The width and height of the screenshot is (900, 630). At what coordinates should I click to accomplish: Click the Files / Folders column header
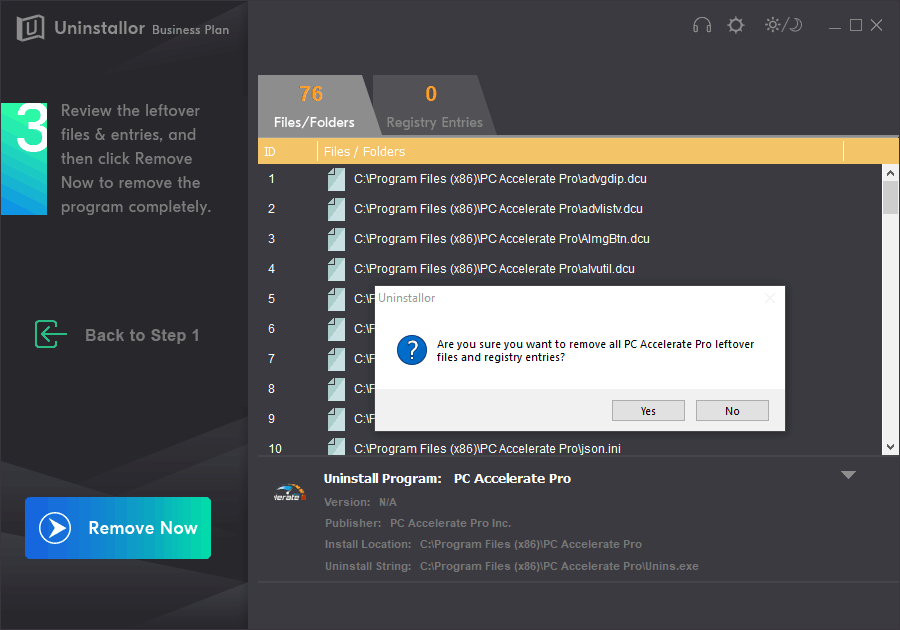point(580,151)
